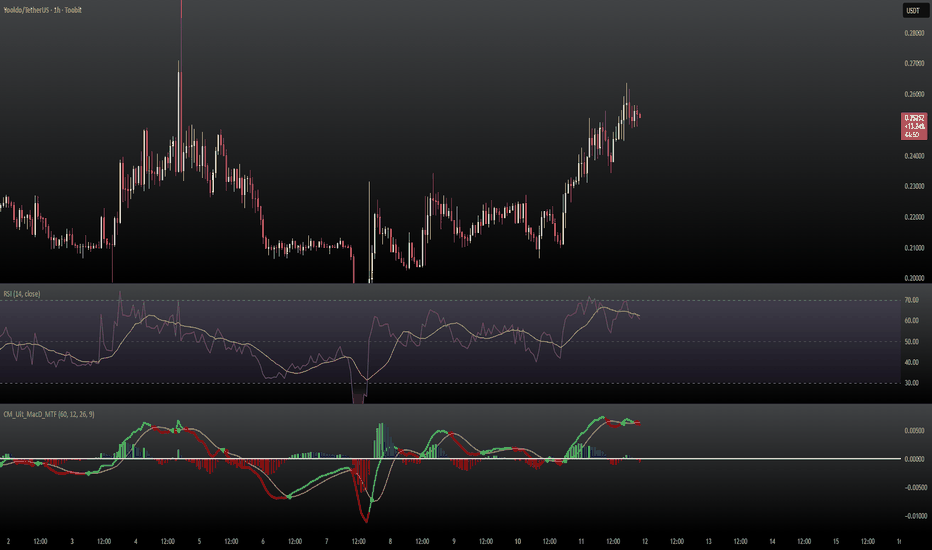Click the MACD 0.00500 scale label
This screenshot has width=932, height=550.
point(914,430)
